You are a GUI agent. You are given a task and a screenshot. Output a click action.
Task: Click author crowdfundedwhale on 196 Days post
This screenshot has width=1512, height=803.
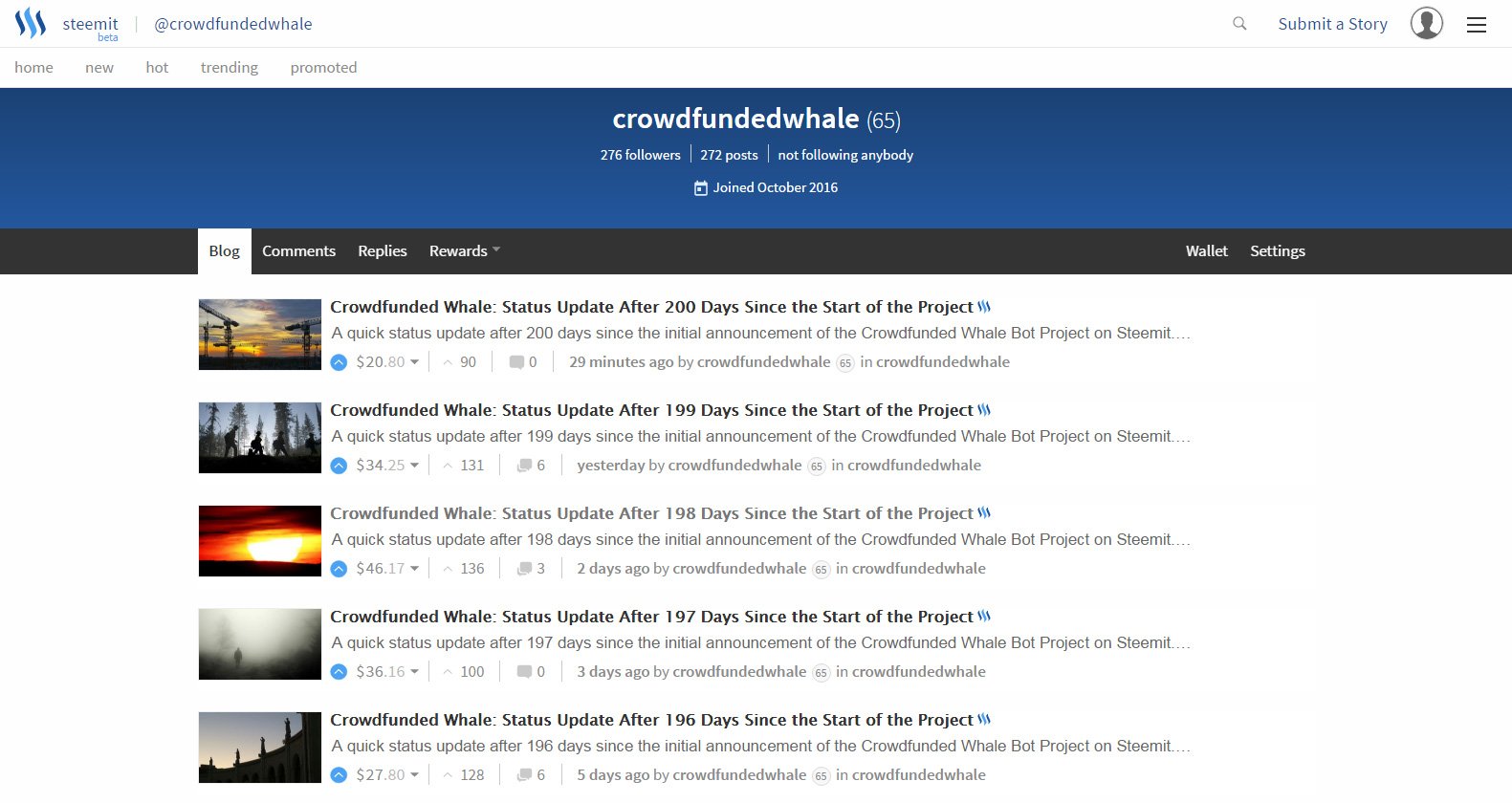click(x=739, y=775)
